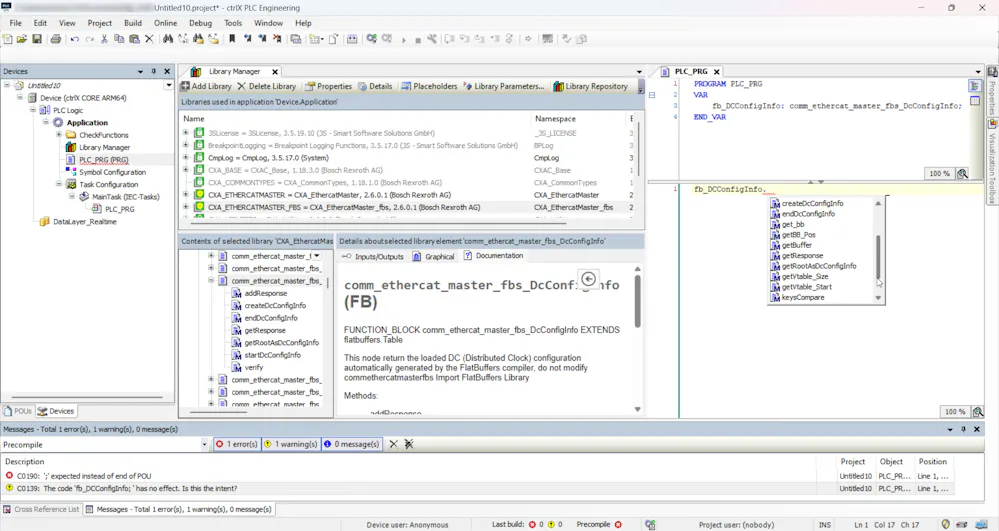This screenshot has height=531, width=999.
Task: Click the Find binoculars icon
Action: pos(168,39)
